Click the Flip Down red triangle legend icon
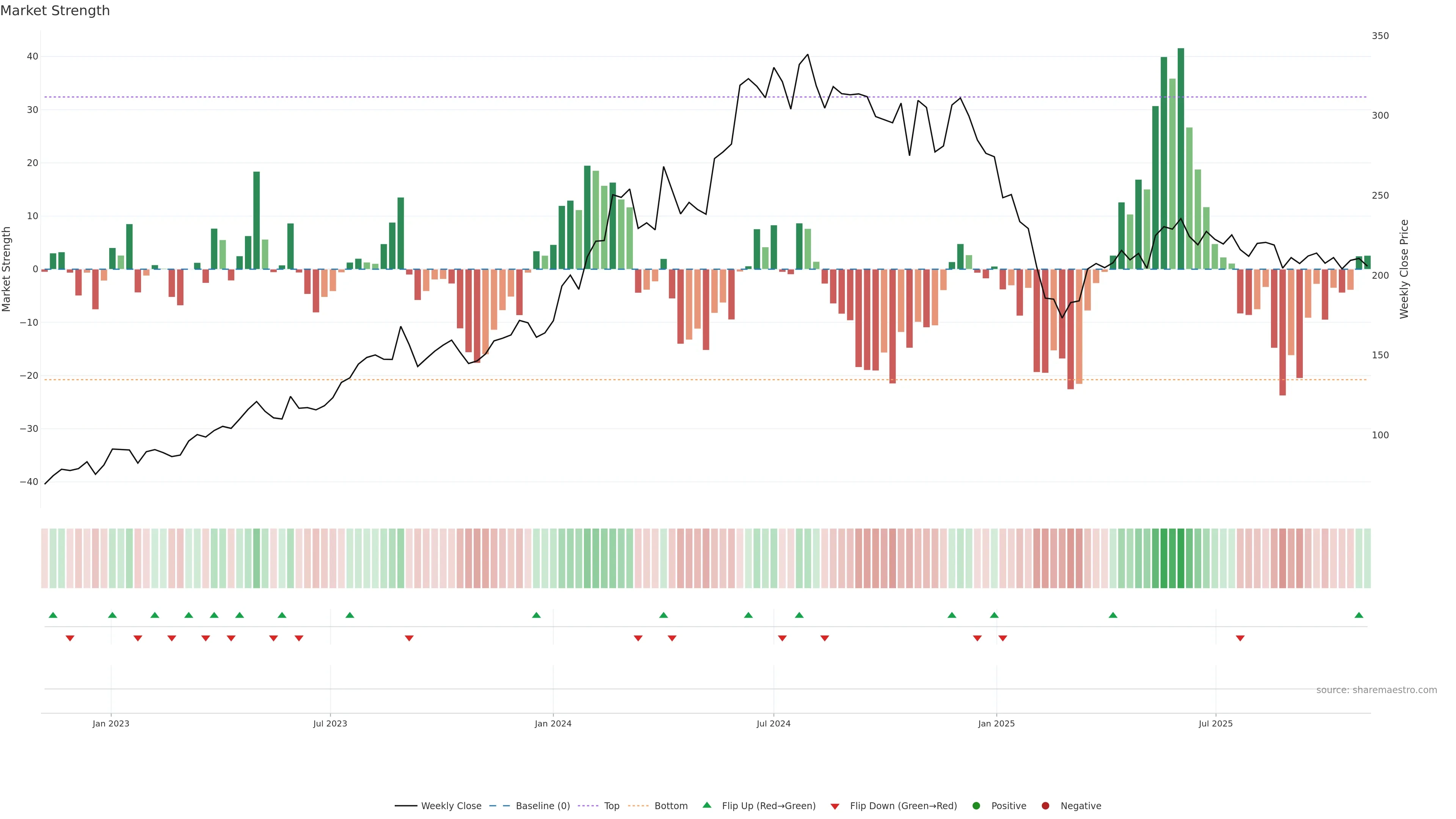The image size is (1456, 819). tap(835, 806)
